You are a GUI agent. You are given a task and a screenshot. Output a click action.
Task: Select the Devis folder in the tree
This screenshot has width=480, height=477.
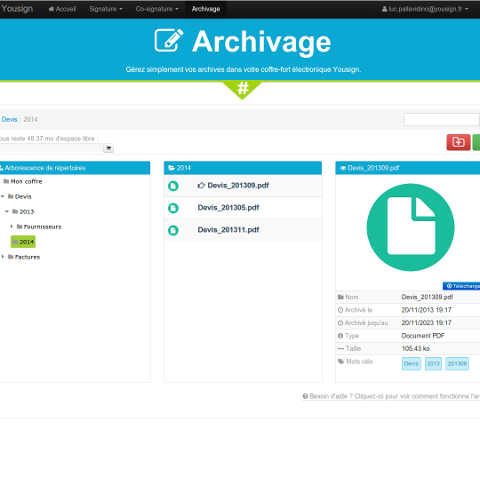point(20,197)
